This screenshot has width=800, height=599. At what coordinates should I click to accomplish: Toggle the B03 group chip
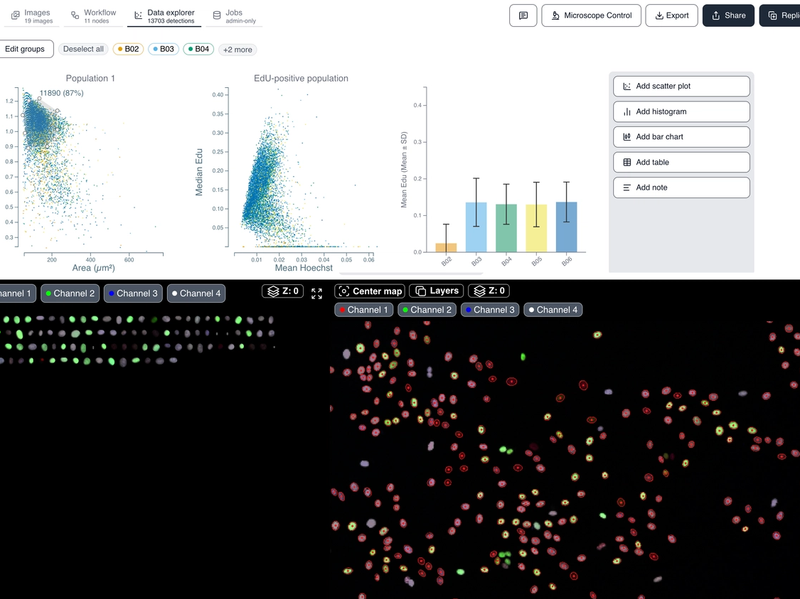click(163, 49)
